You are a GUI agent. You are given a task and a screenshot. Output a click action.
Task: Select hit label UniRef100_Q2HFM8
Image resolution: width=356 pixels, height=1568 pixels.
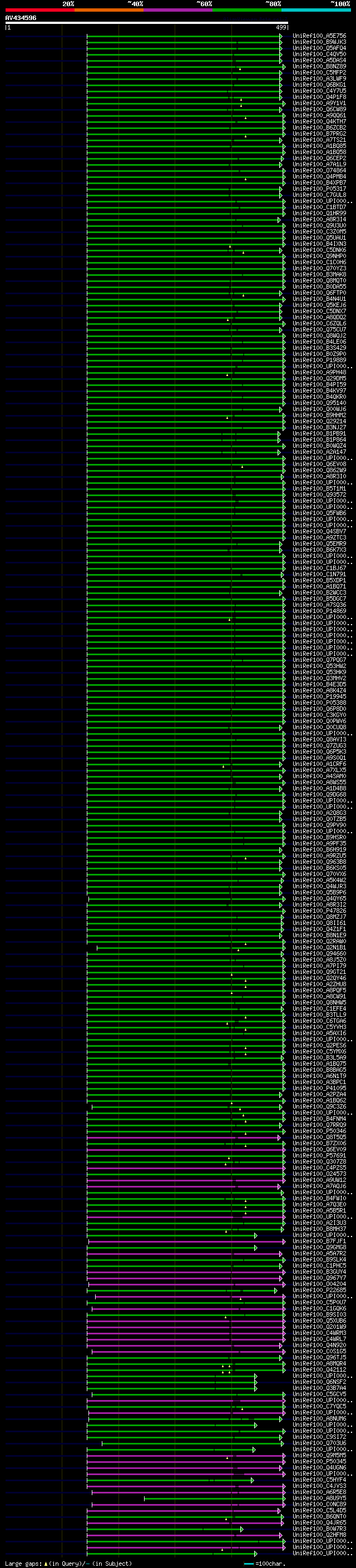tap(319, 1535)
